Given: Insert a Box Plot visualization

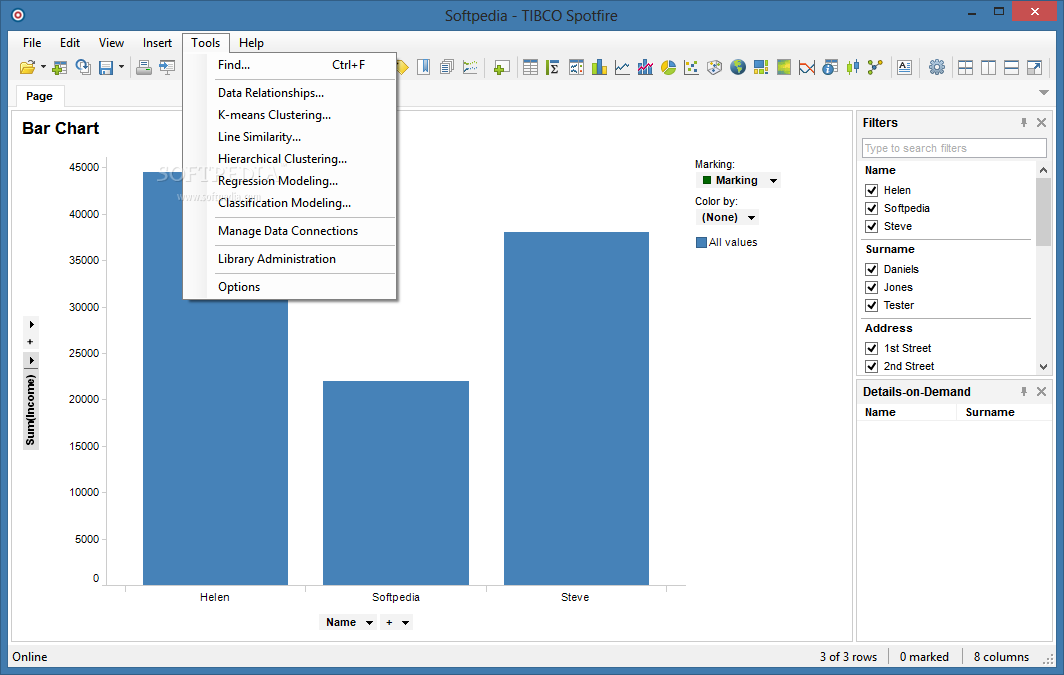Looking at the screenshot, I should (853, 67).
